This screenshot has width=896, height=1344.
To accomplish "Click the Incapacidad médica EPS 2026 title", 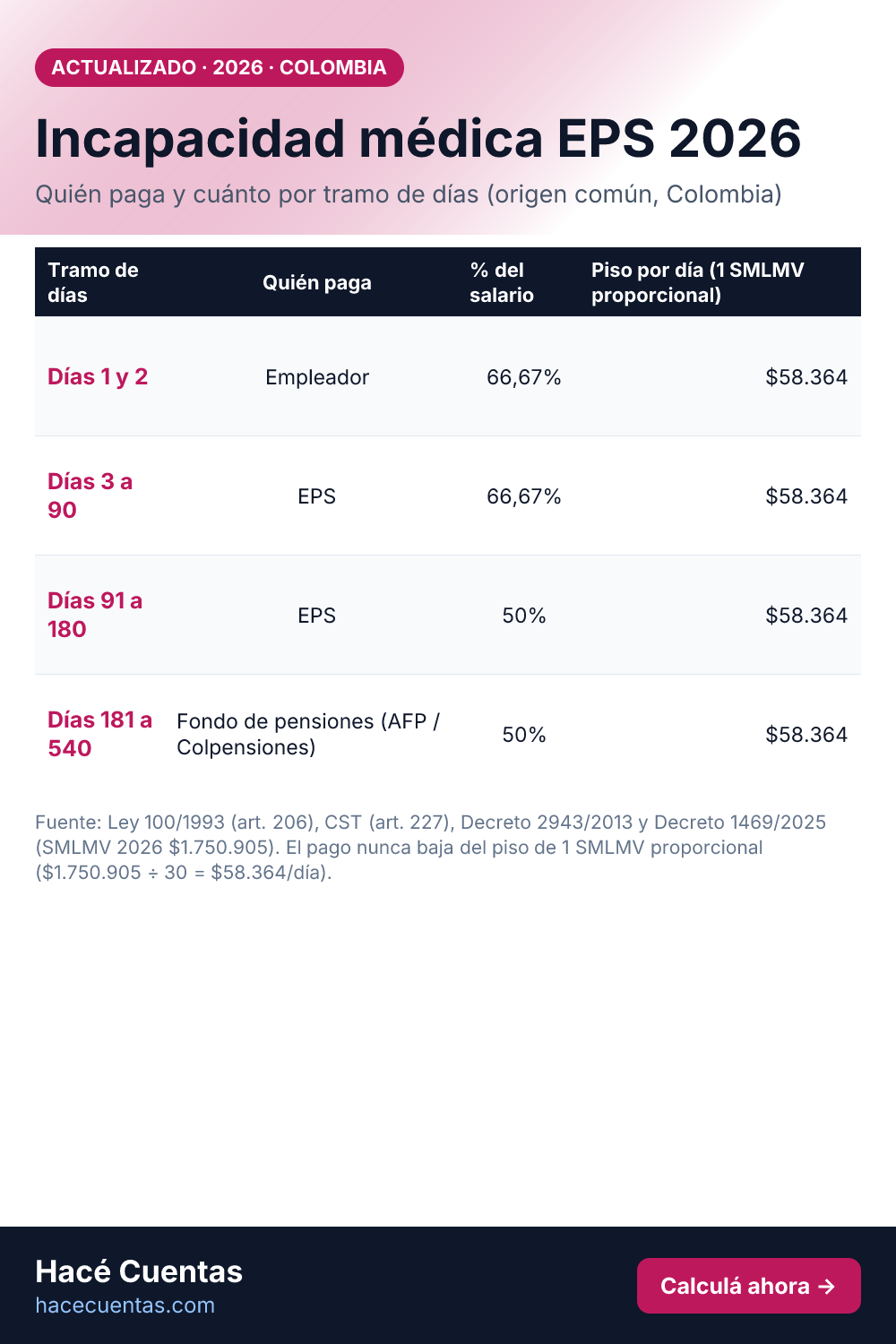I will (x=418, y=139).
